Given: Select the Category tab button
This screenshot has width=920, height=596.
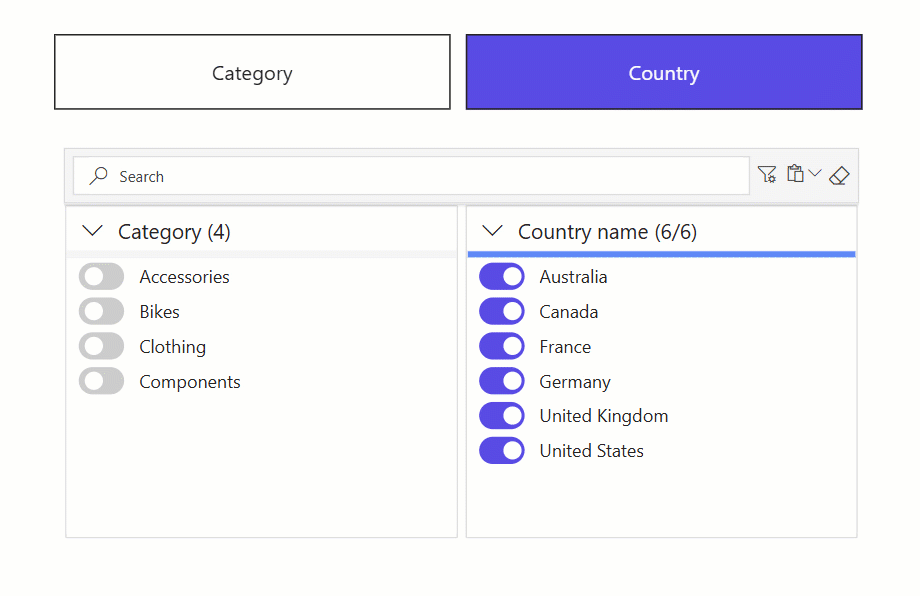Looking at the screenshot, I should (252, 73).
